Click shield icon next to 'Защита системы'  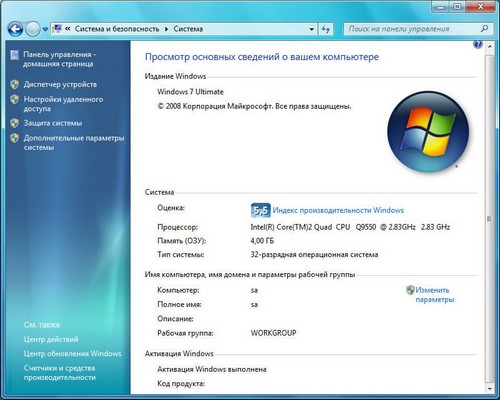[14, 123]
